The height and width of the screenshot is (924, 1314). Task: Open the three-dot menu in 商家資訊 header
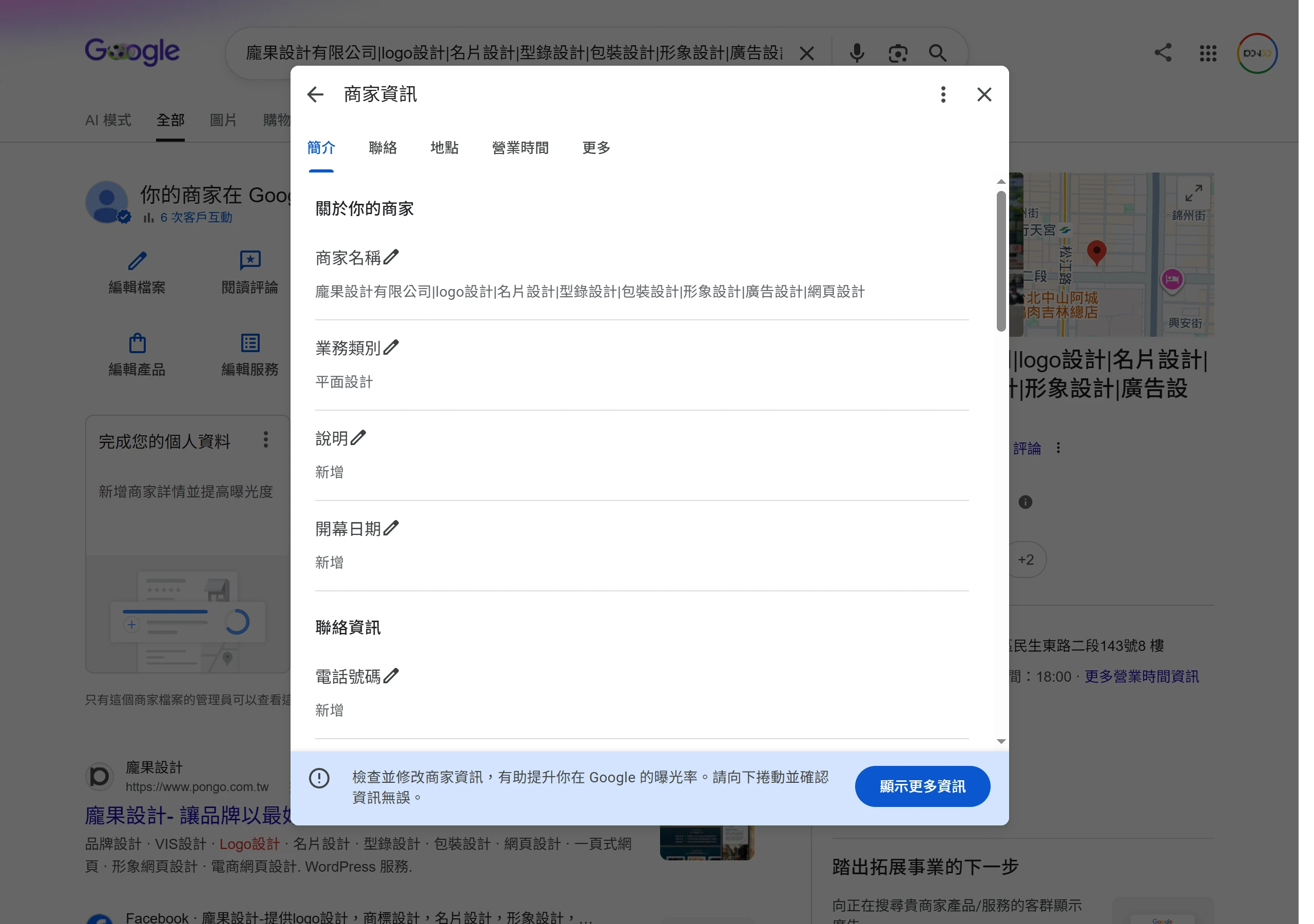(x=954, y=95)
